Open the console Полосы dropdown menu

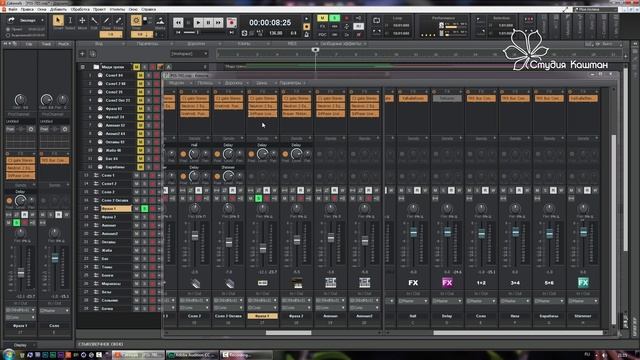[207, 83]
